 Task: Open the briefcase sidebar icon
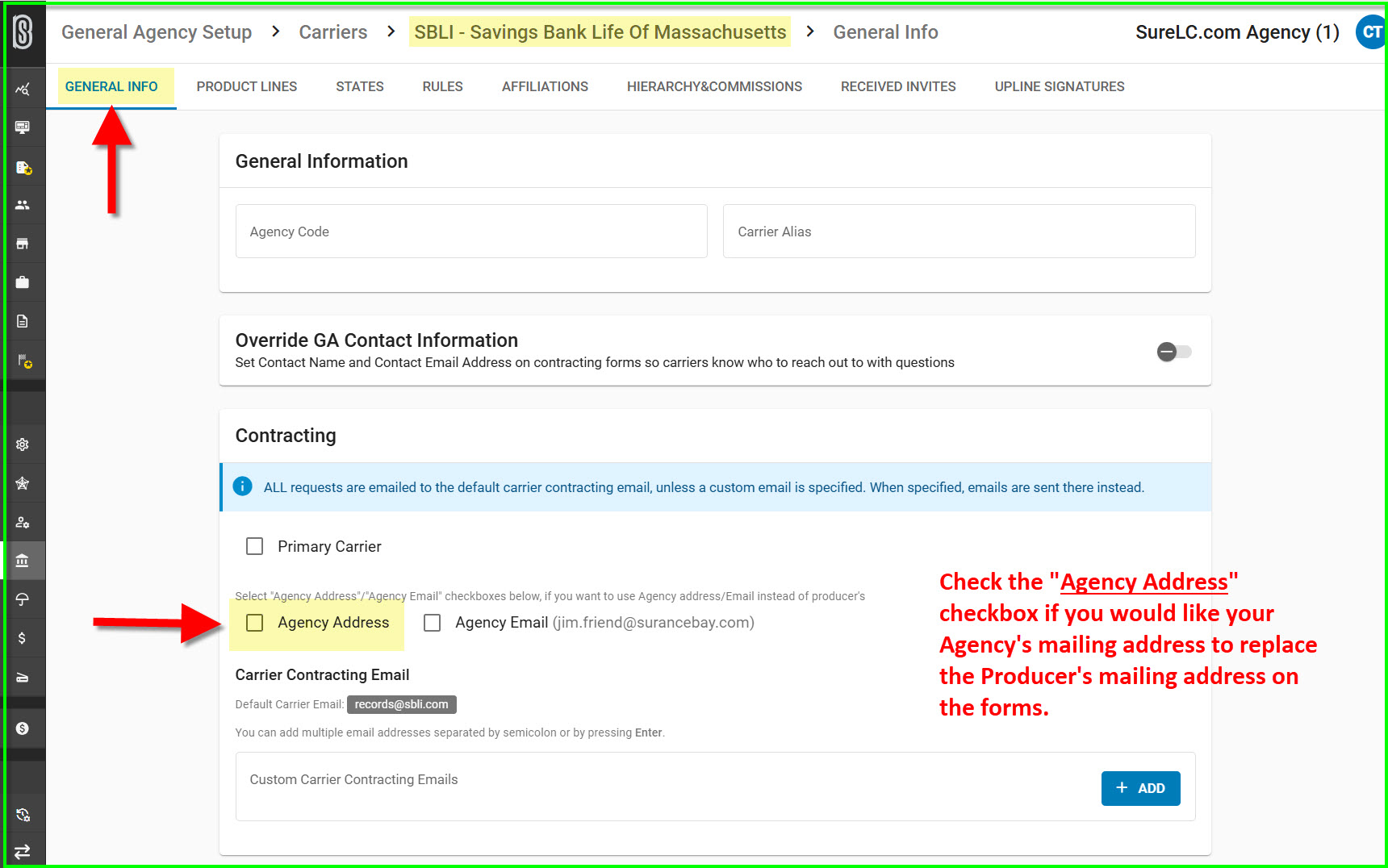coord(23,282)
